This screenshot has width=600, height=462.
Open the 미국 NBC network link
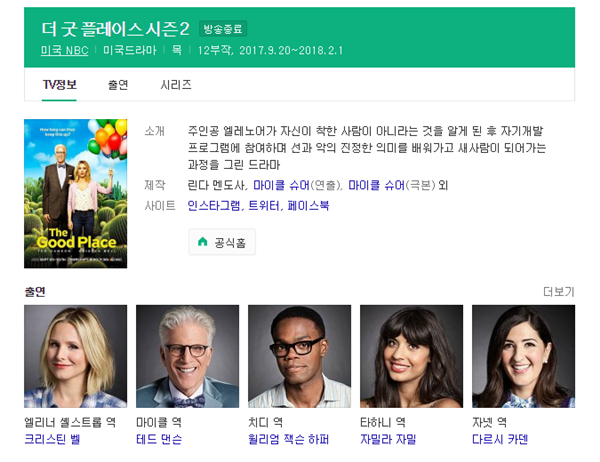[64, 51]
